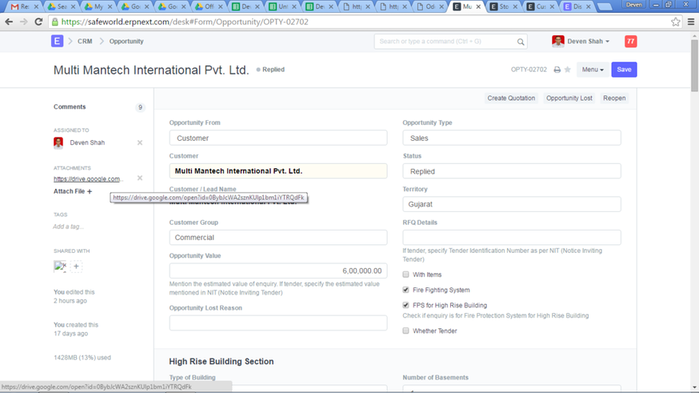Switch to the 'Off' Google Drive tab

tap(209, 7)
